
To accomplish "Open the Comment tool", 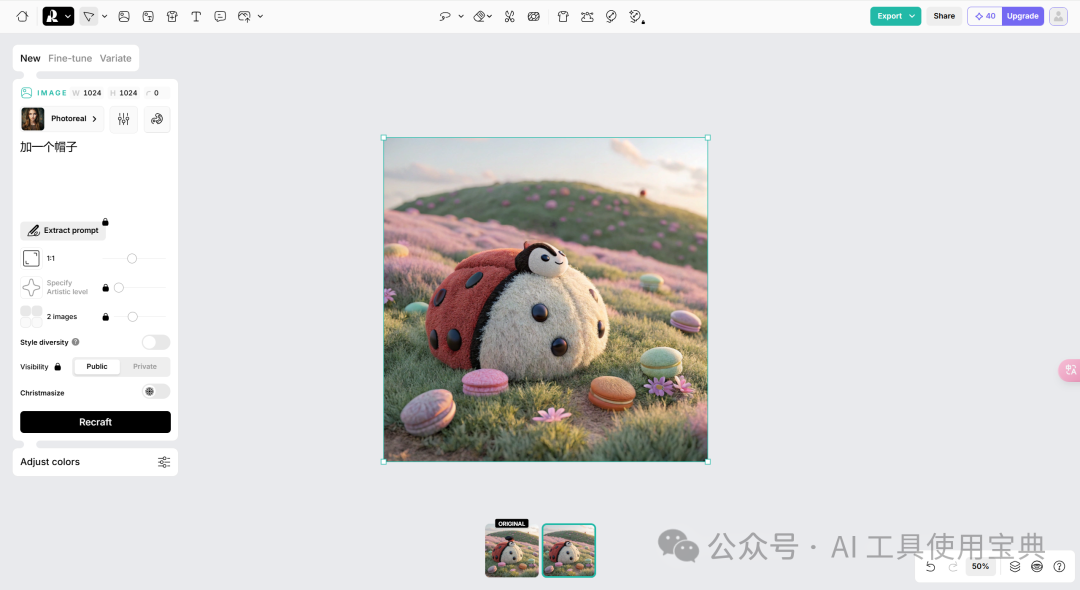I will click(220, 16).
